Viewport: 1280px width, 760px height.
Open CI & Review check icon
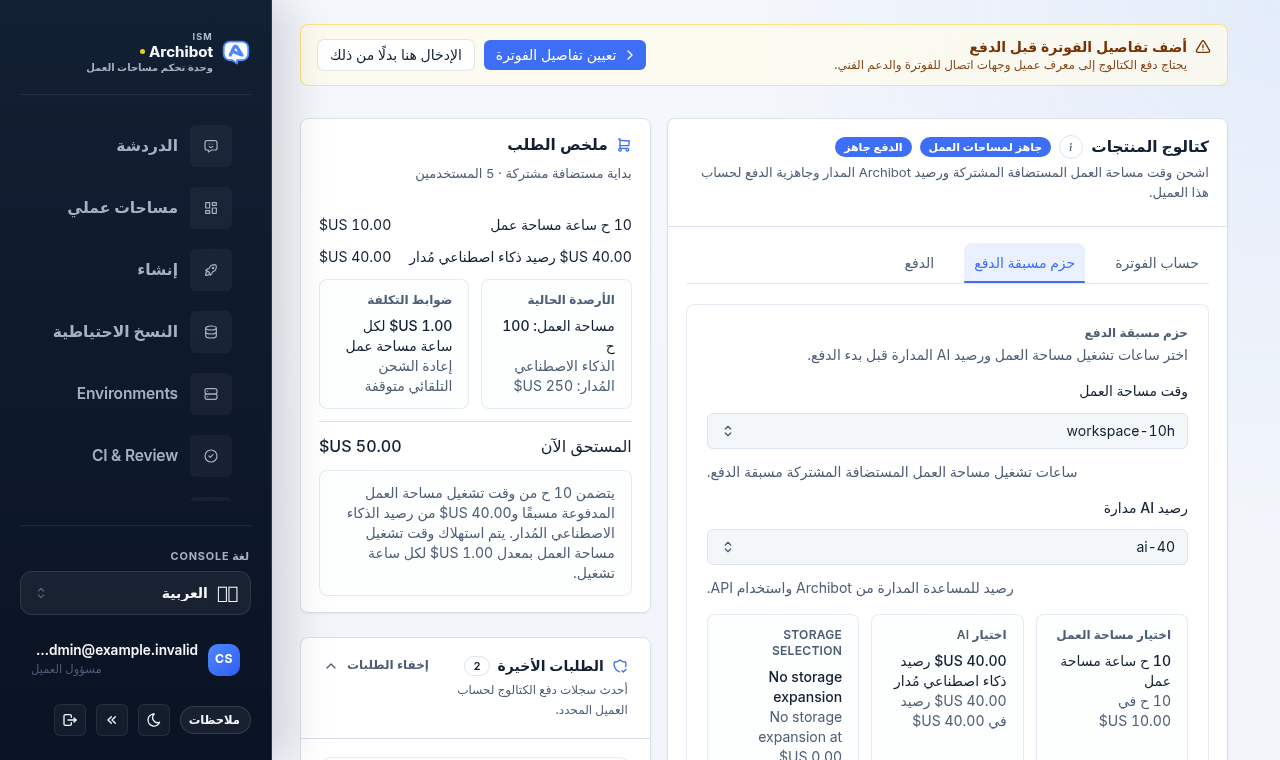[x=211, y=456]
